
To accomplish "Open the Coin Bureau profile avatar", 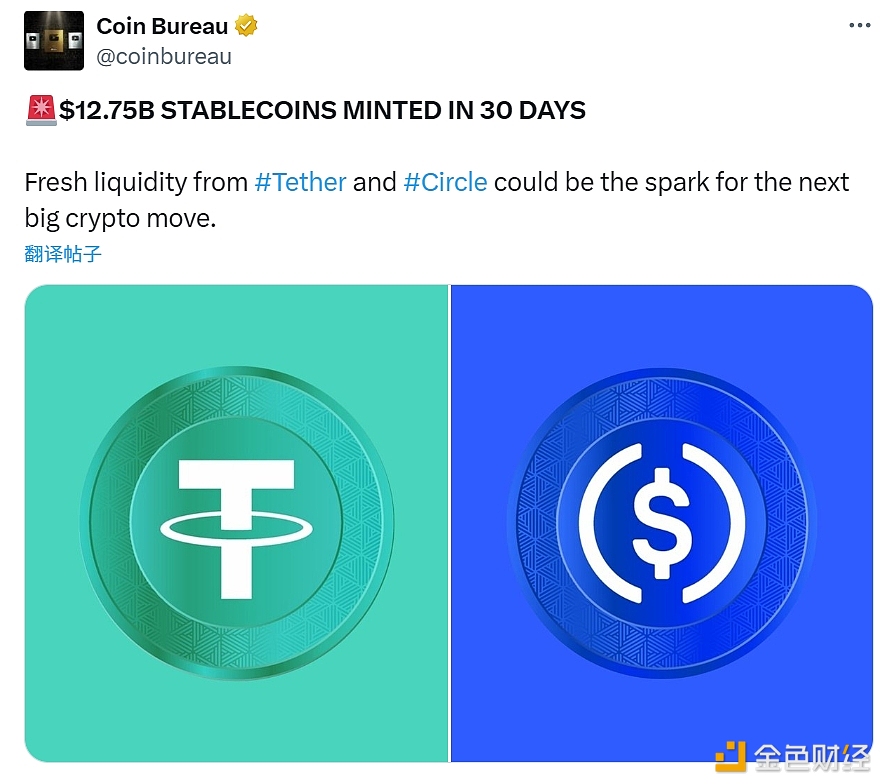I will (x=54, y=41).
